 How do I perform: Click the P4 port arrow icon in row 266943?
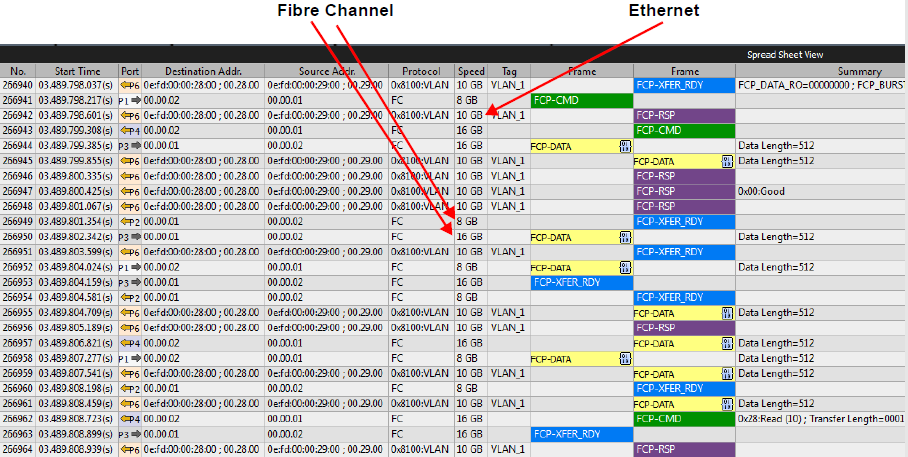(x=130, y=131)
